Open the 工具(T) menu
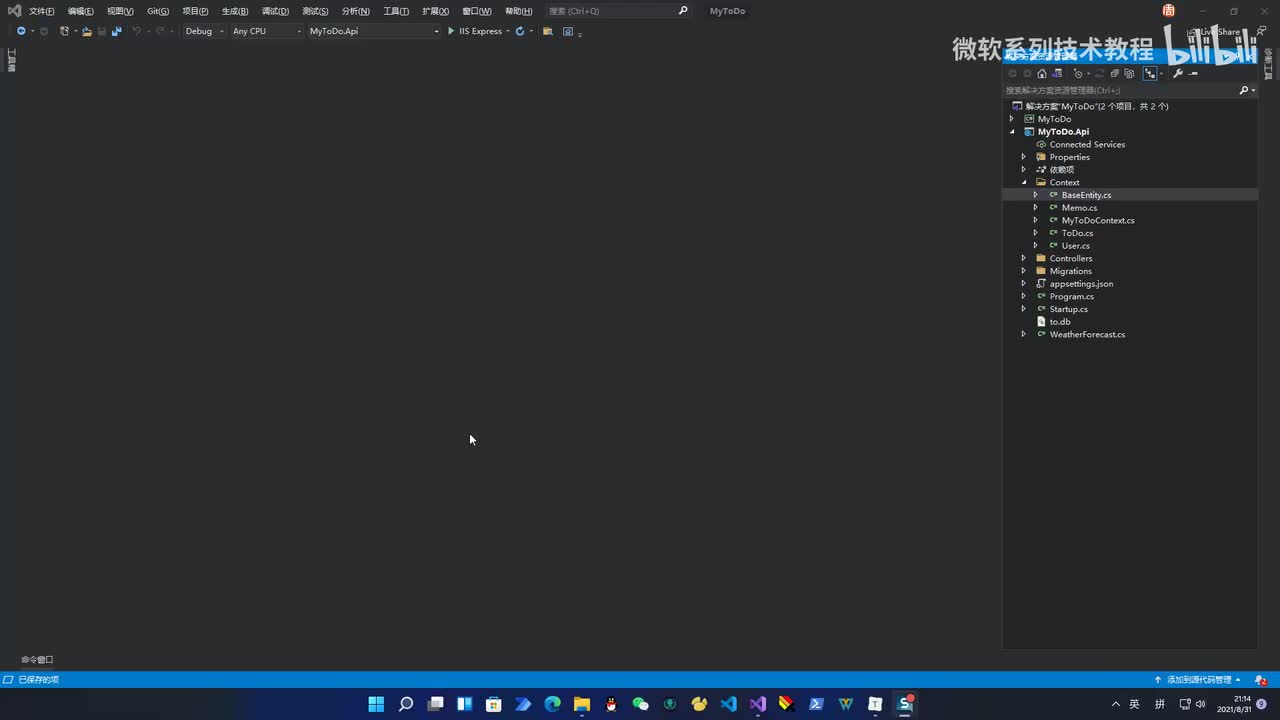 [396, 11]
